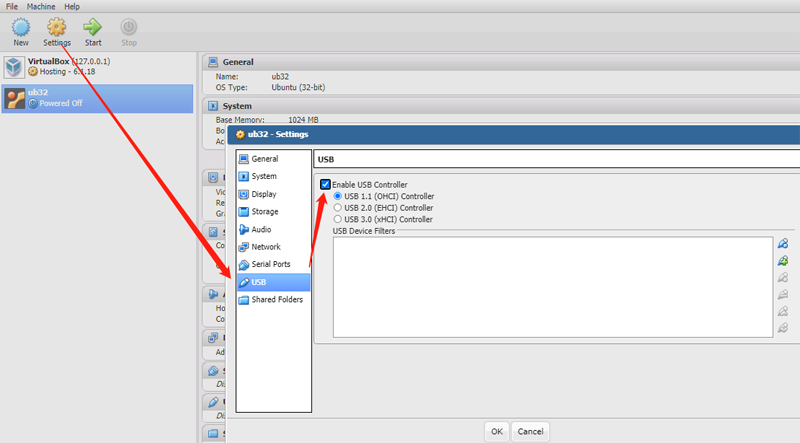800x443 pixels.
Task: Click General icon in settings sidebar
Action: pyautogui.click(x=244, y=159)
